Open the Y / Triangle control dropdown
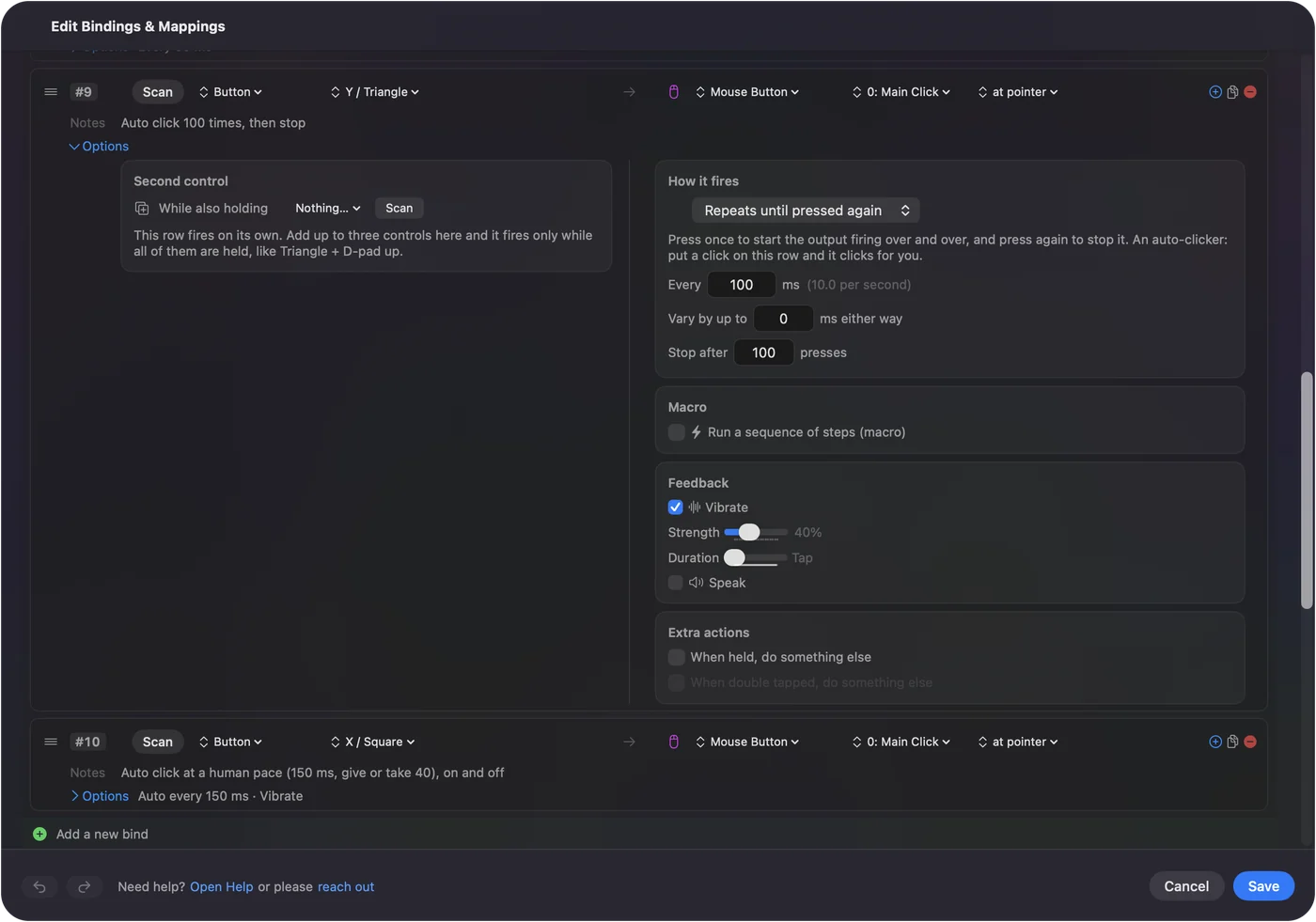 pos(375,92)
